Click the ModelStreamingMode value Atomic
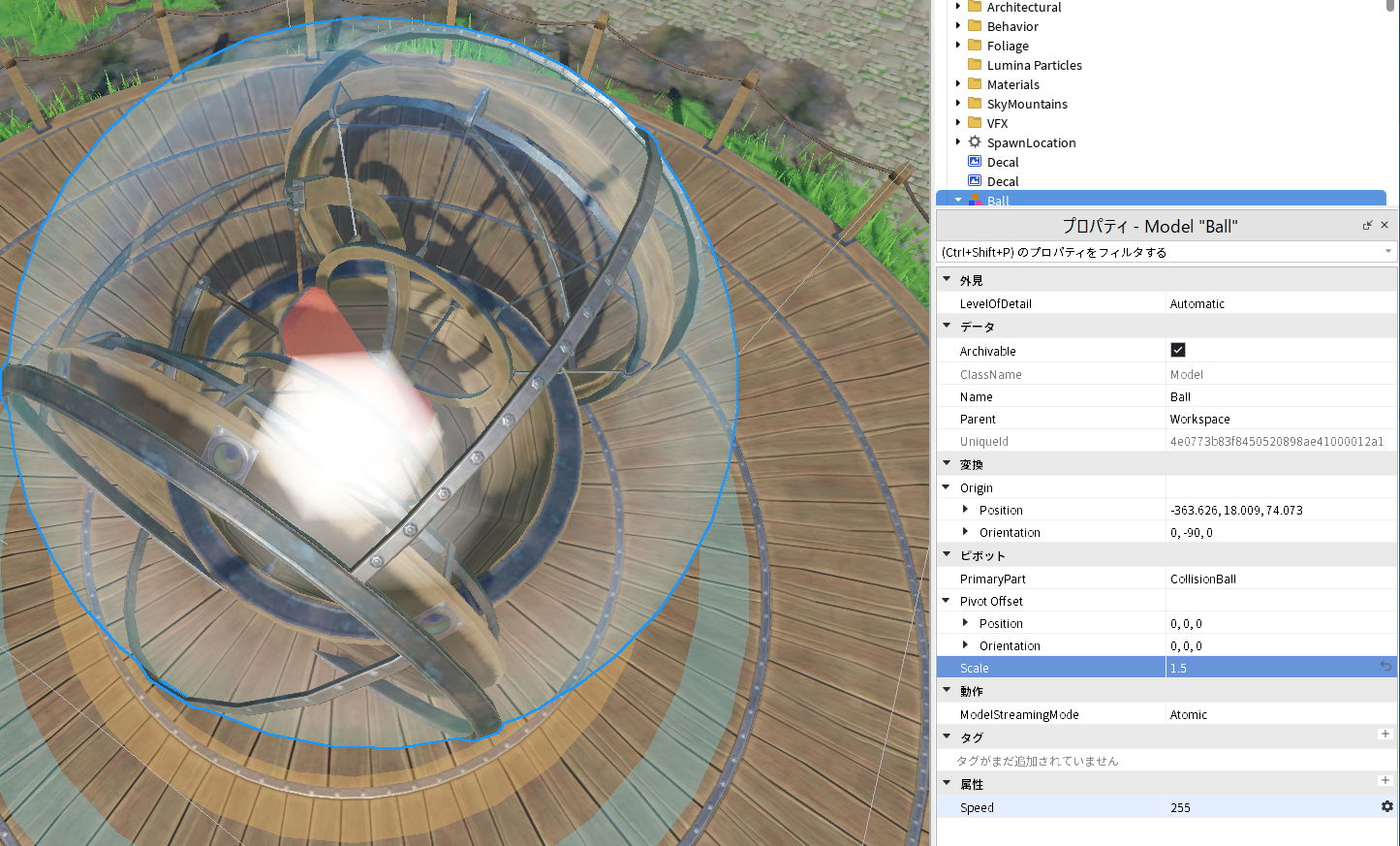The height and width of the screenshot is (846, 1400). [x=1189, y=714]
